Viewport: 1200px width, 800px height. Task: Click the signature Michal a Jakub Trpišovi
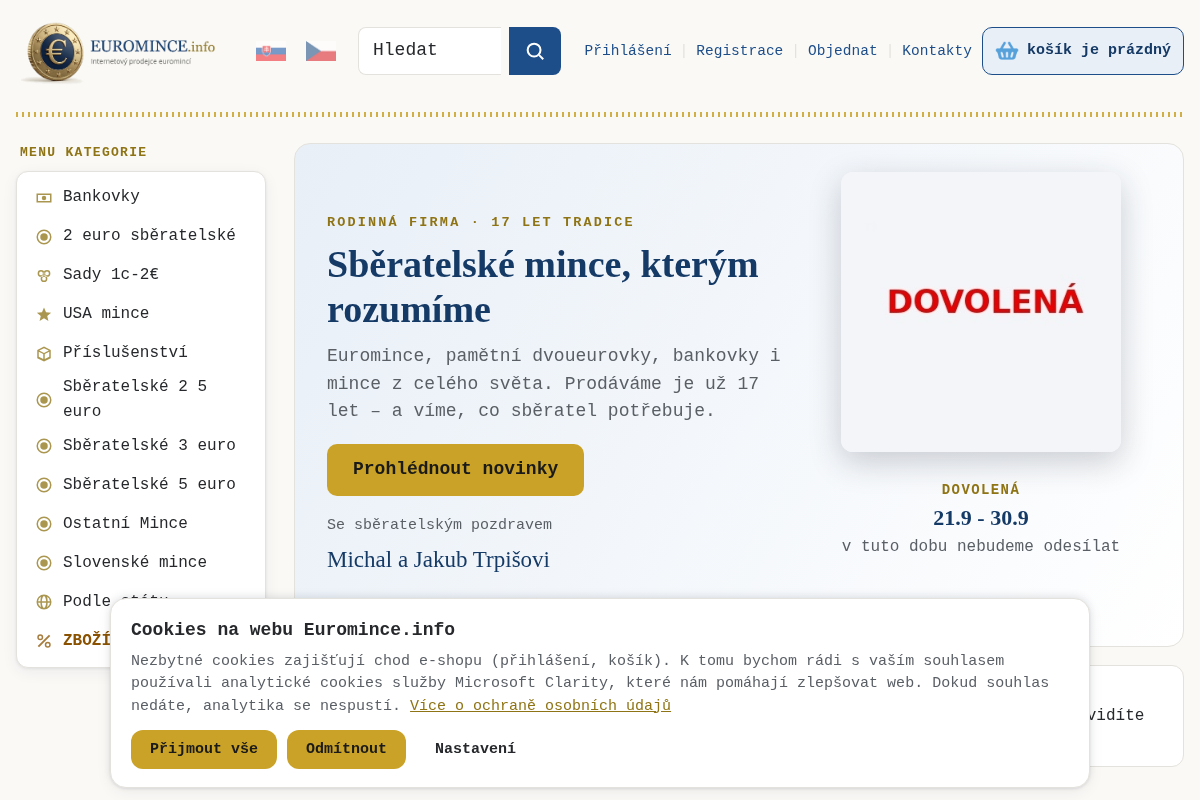pos(438,560)
